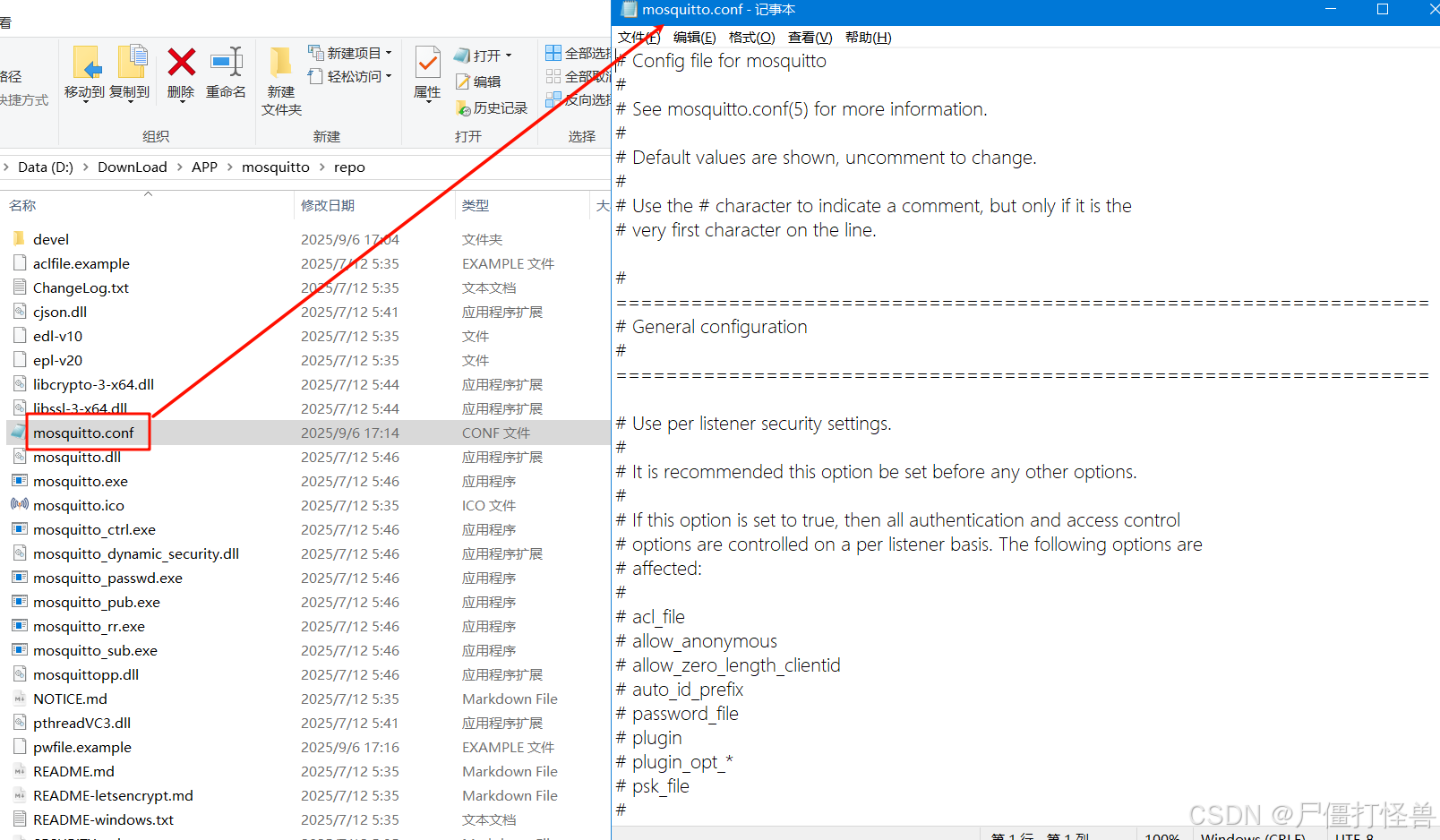Open the Easy access (轻松访问) dropdown
Viewport: 1440px width, 840px height.
click(x=350, y=76)
